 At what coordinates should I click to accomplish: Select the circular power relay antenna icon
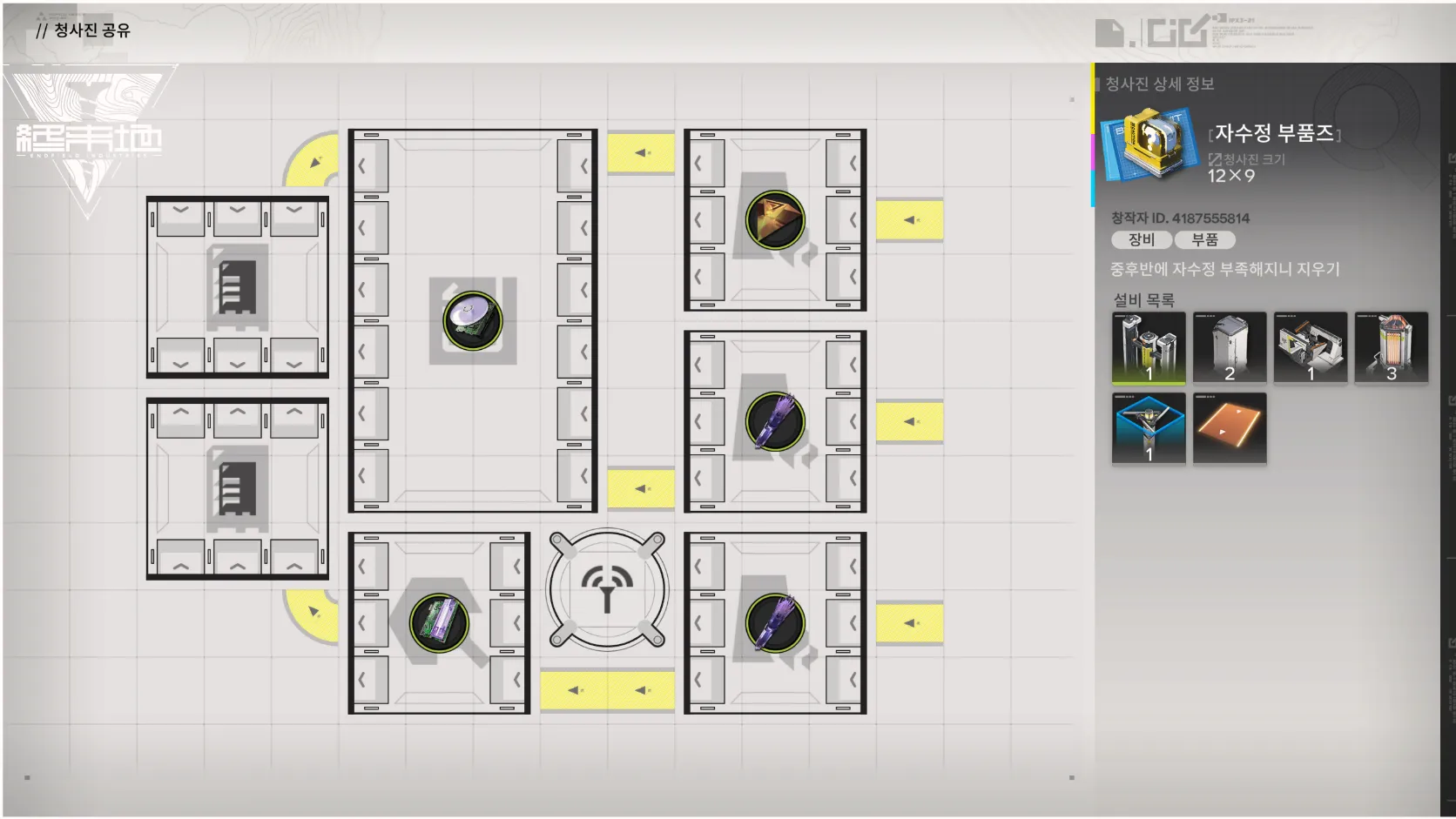607,590
